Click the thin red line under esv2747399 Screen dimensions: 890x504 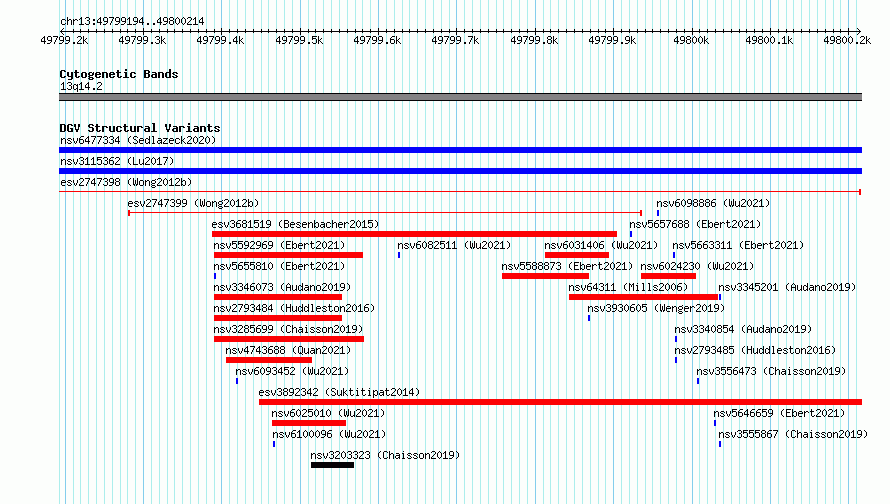tap(385, 213)
